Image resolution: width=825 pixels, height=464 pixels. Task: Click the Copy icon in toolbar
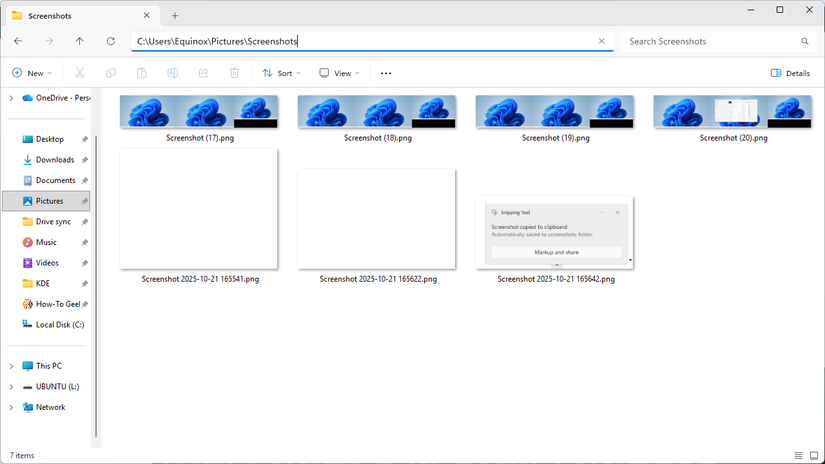110,73
